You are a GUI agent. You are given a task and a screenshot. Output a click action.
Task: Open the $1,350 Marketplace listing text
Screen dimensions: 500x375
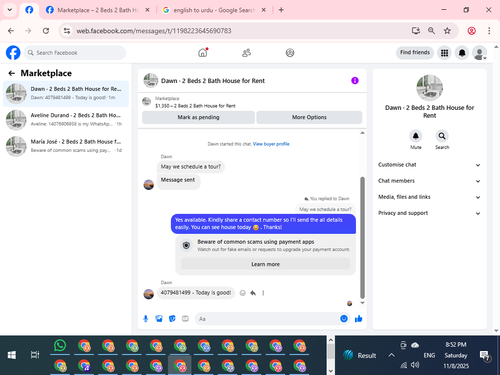[195, 106]
